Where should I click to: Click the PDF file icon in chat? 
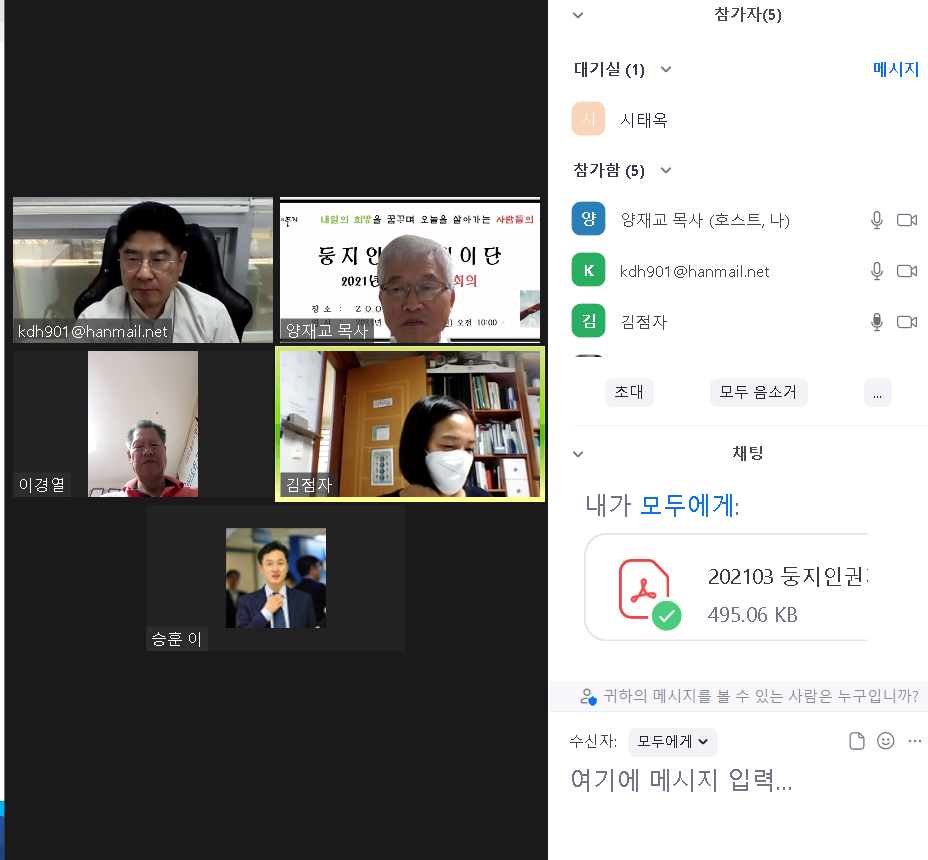click(x=645, y=591)
